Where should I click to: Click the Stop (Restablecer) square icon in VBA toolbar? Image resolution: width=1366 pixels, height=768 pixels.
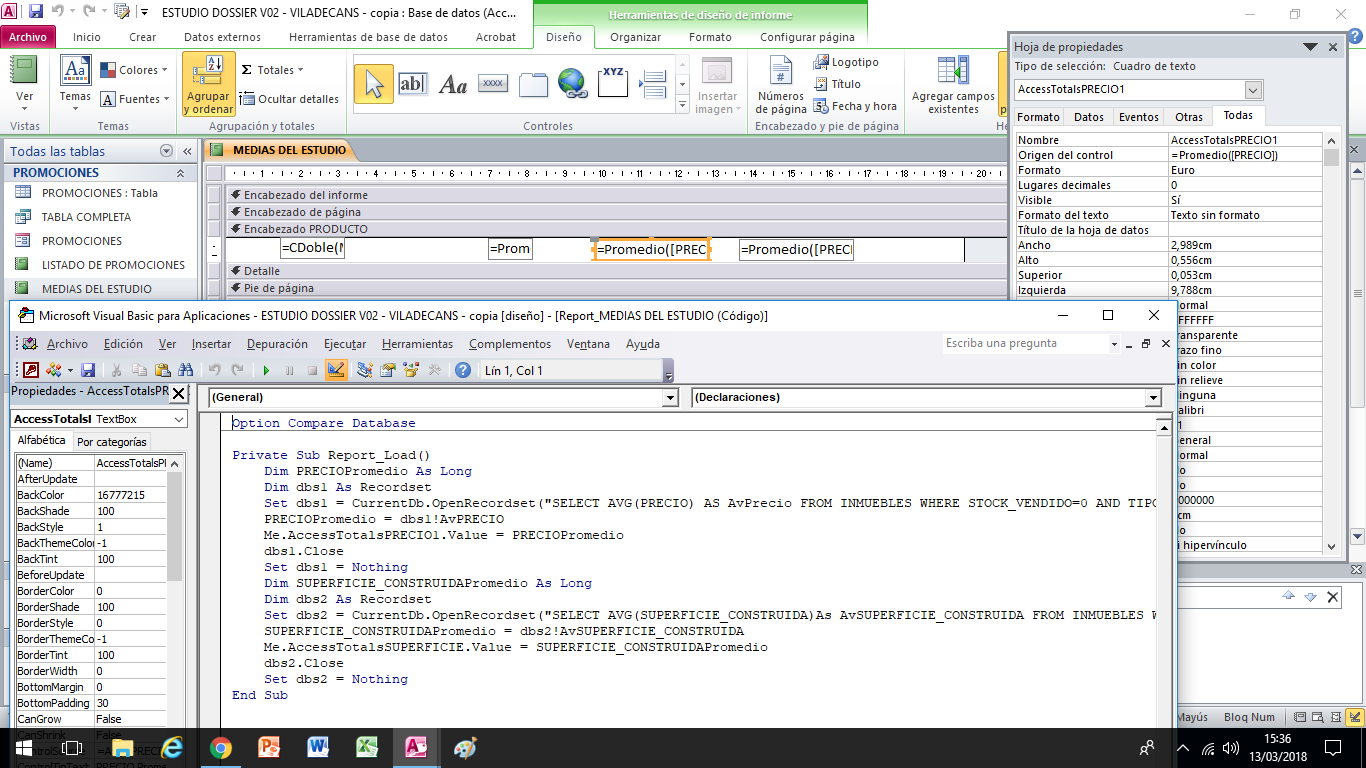click(312, 370)
